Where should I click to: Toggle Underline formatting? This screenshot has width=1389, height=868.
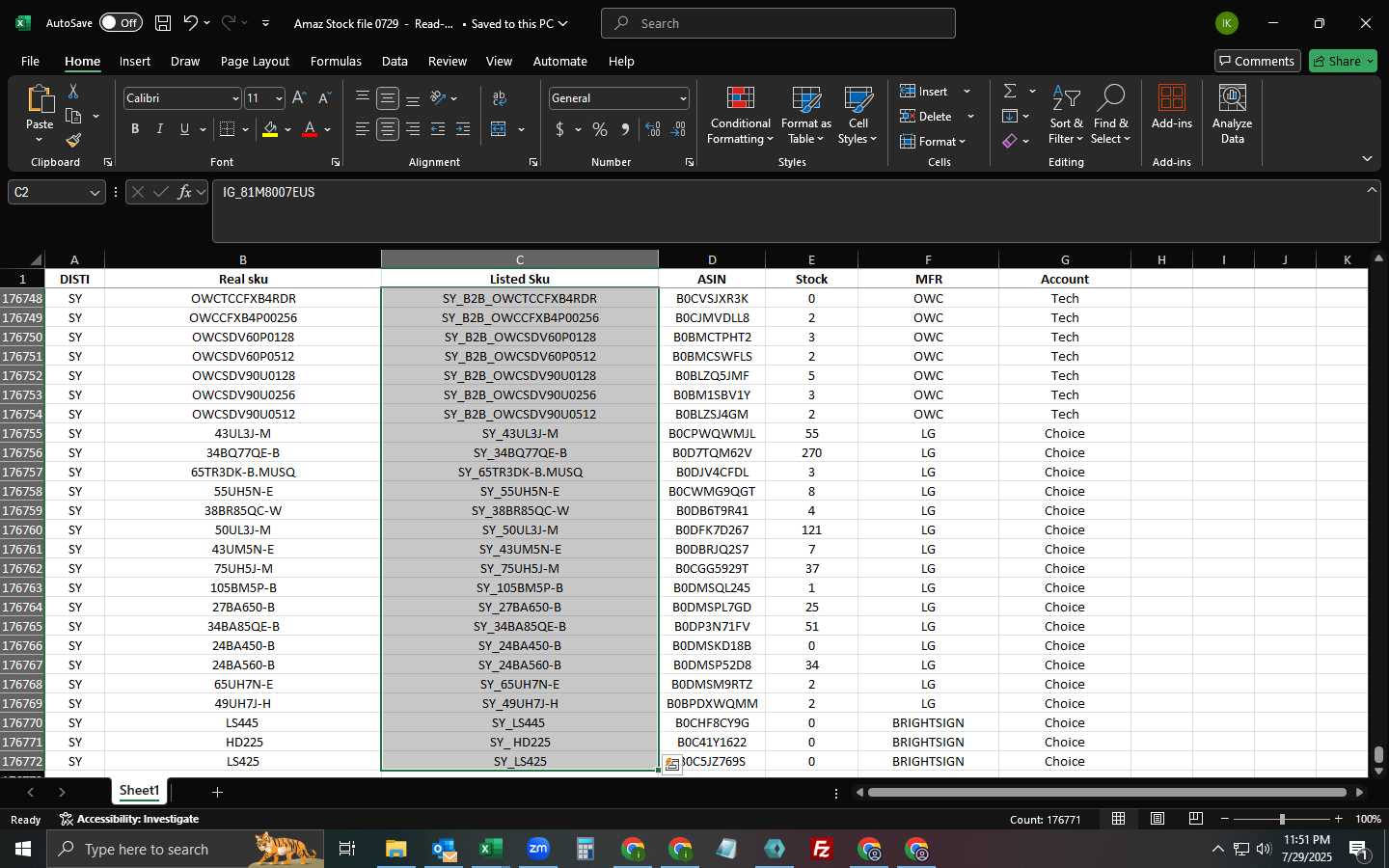pos(184,129)
